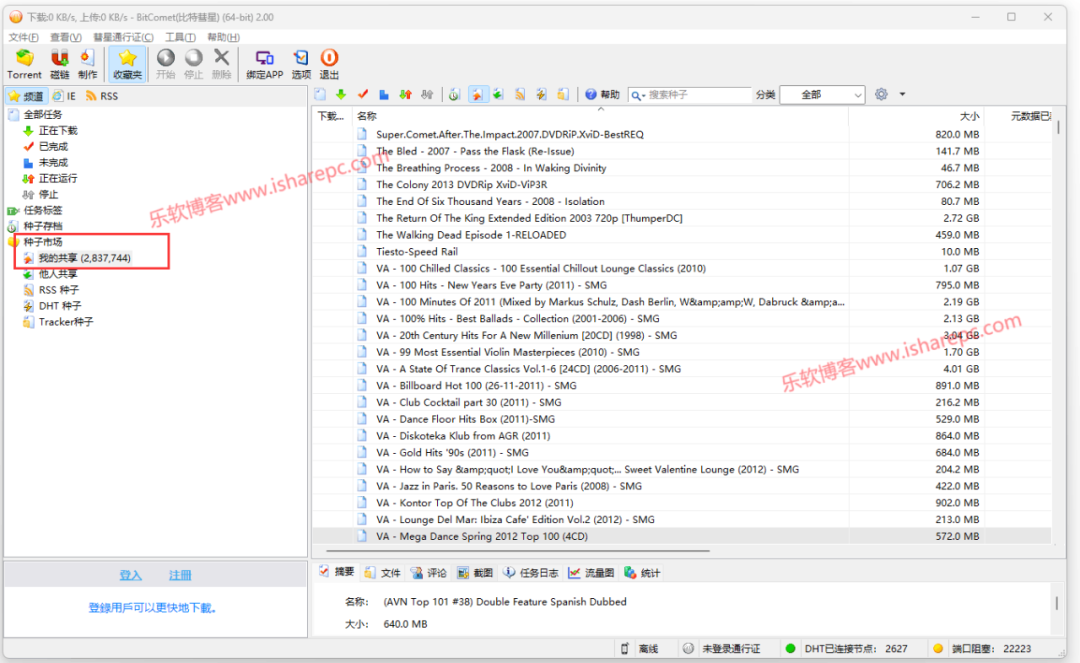Open search engine dropdown beside magnifier

click(638, 95)
